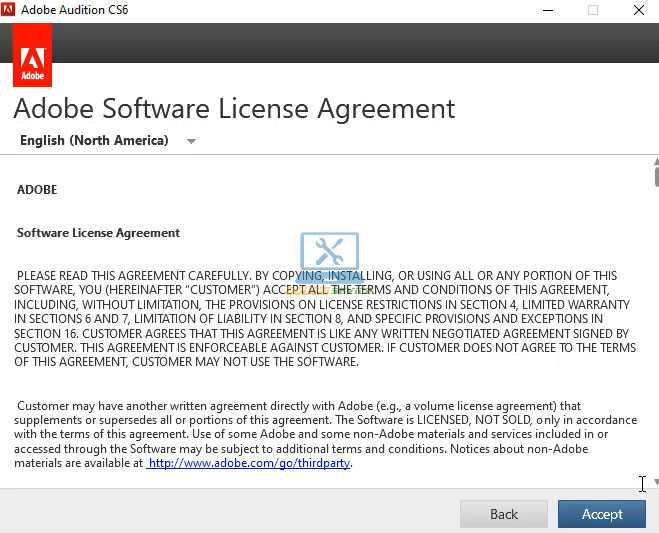Viewport: 659px width, 533px height.
Task: Open the language dropdown arrow
Action: pyautogui.click(x=191, y=141)
